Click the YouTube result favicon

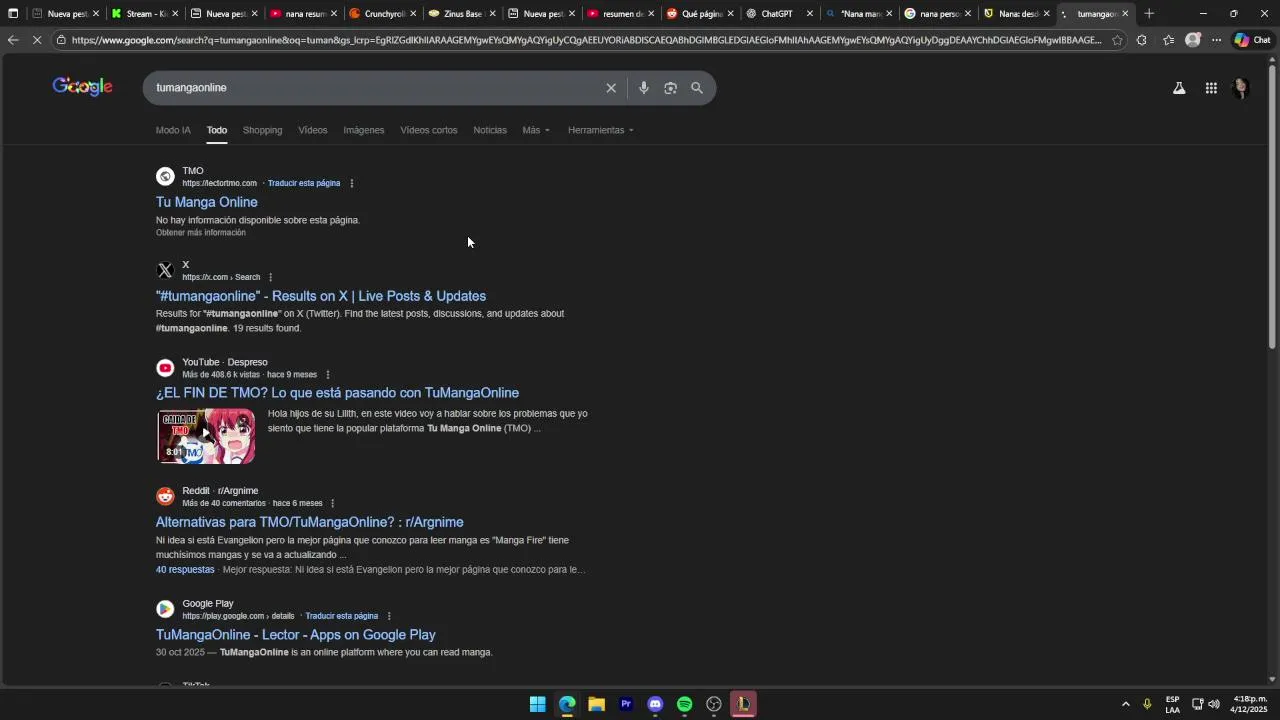[165, 368]
